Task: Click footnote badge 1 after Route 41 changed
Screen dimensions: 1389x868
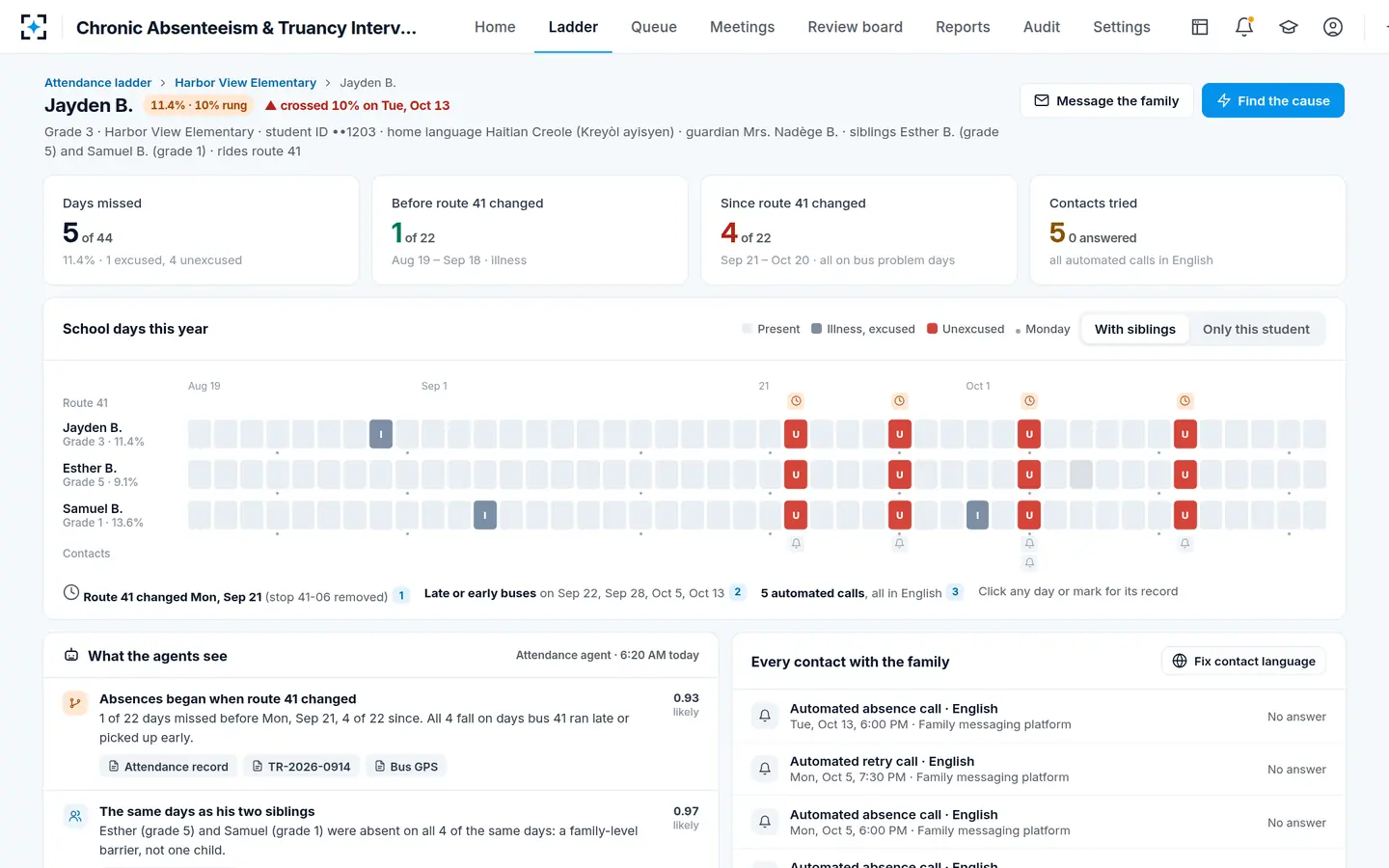Action: tap(401, 596)
